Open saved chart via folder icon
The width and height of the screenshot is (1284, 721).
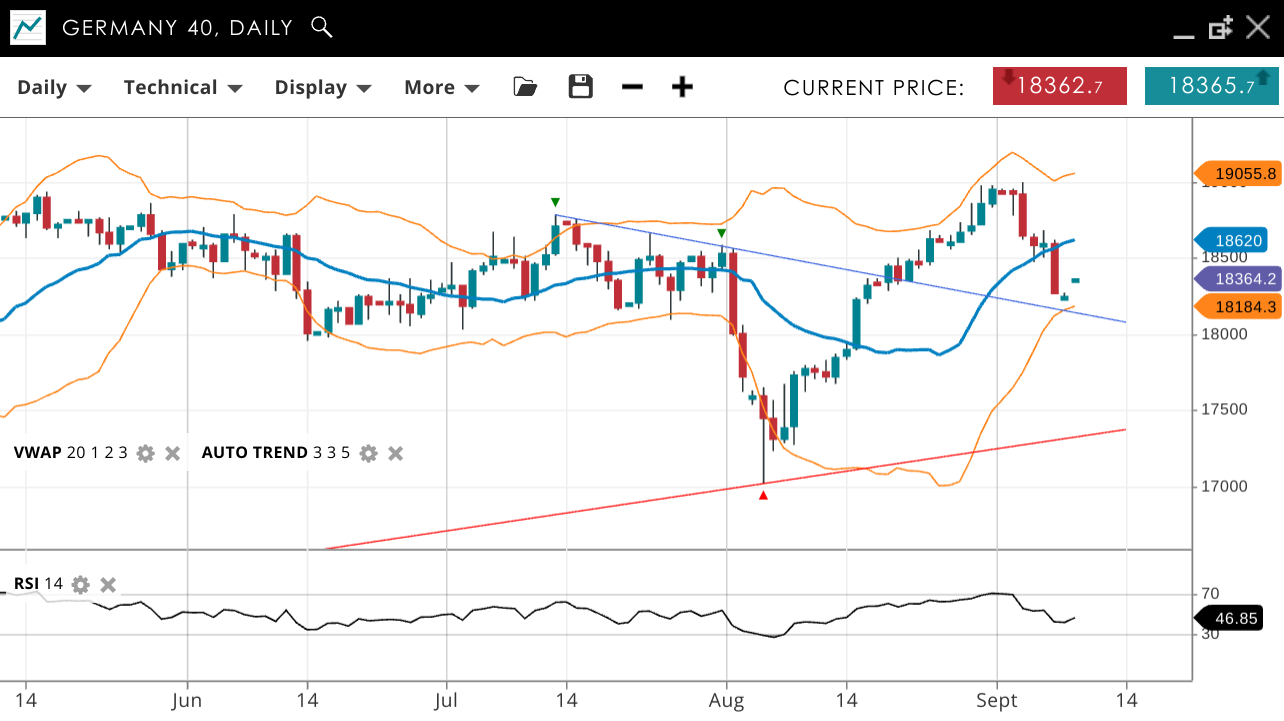(x=525, y=87)
